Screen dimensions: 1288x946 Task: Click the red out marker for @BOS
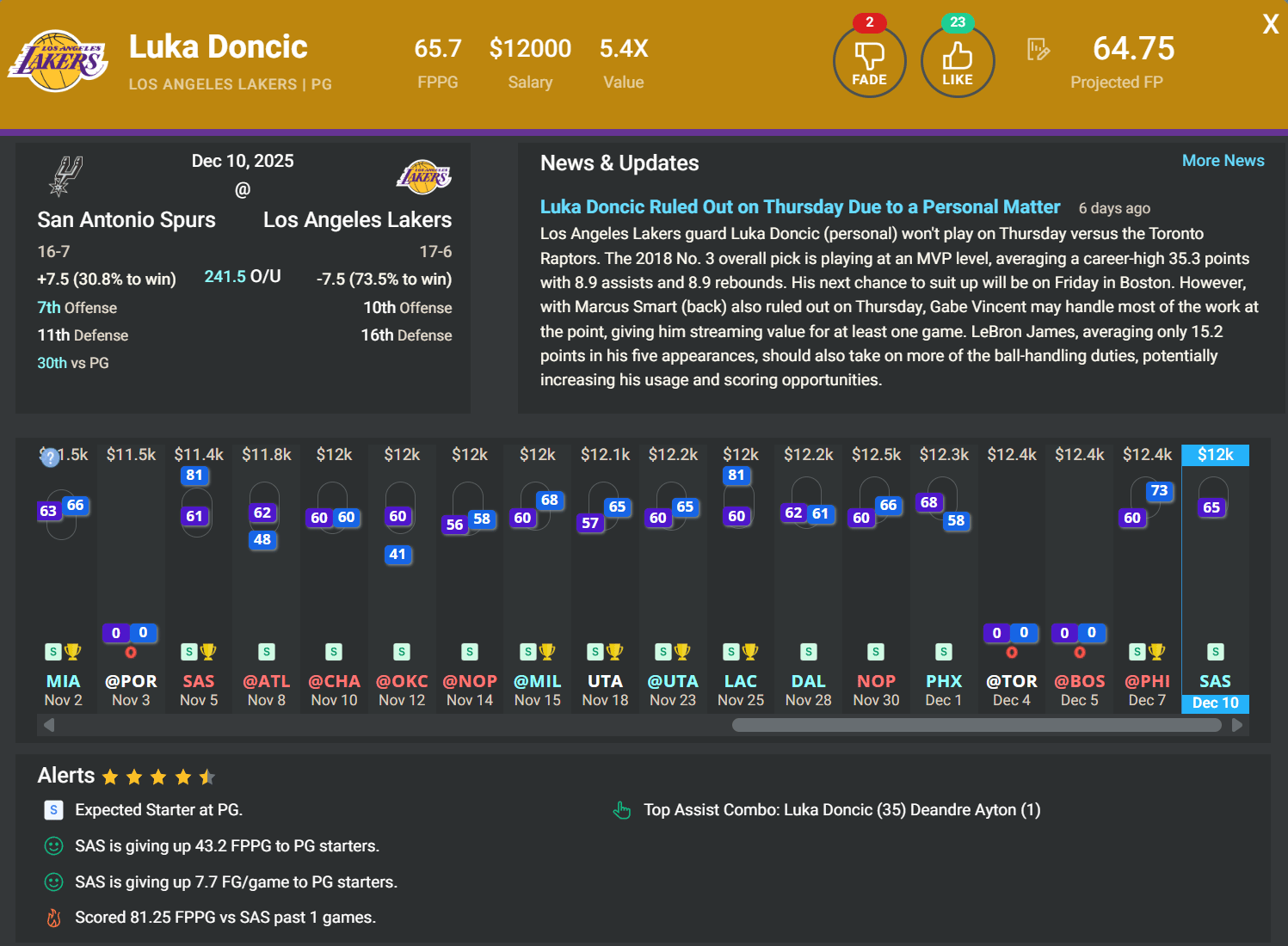[x=1080, y=652]
